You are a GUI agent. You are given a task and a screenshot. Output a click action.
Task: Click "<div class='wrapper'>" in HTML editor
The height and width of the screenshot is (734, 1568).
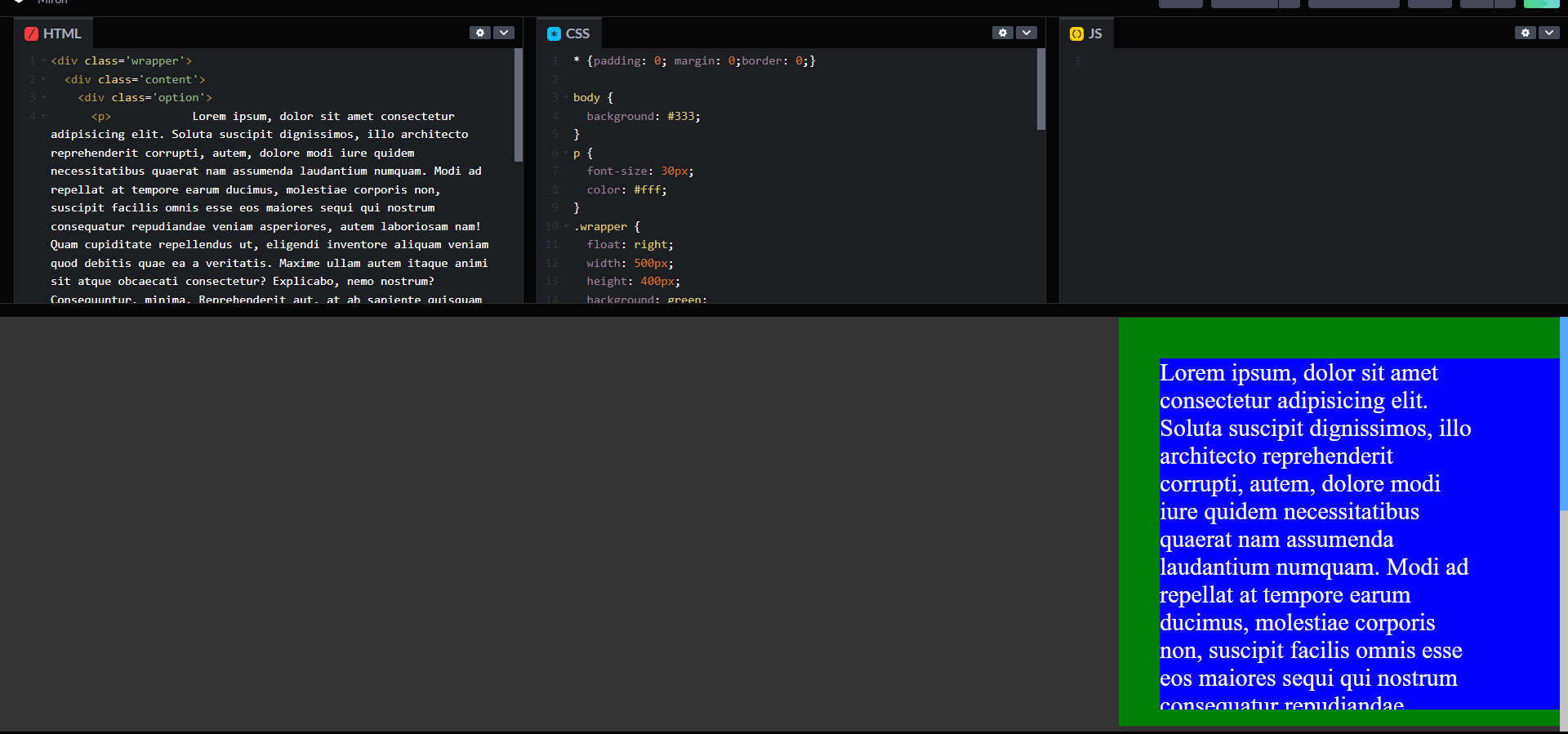122,60
